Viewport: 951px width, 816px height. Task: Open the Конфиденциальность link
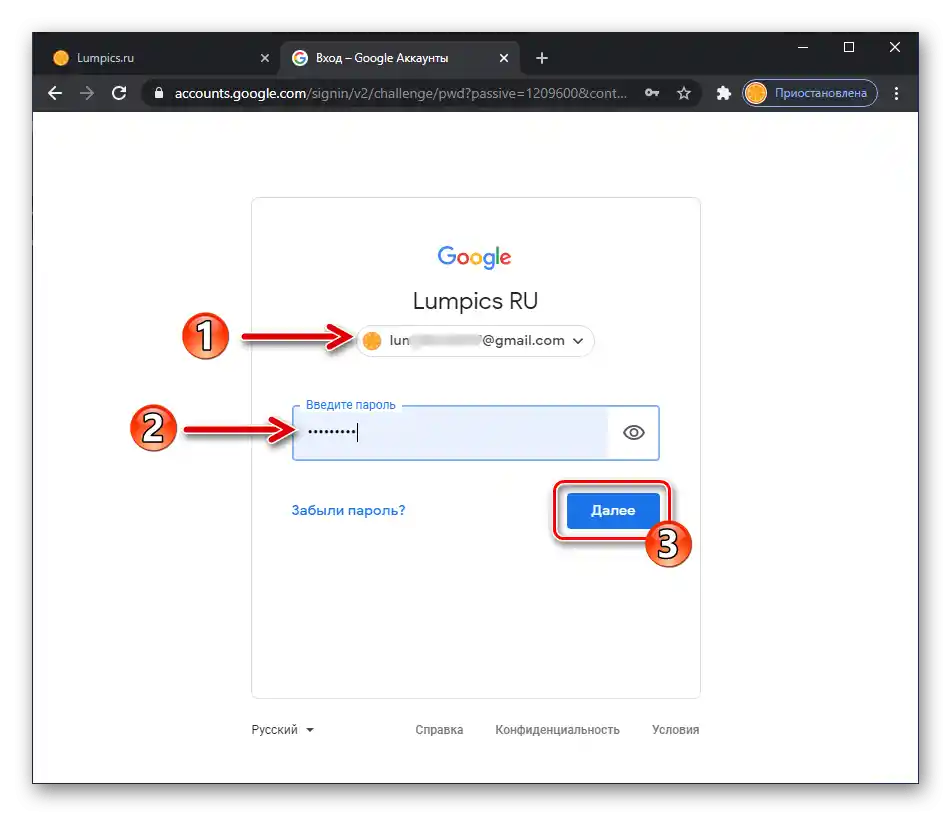pos(557,729)
